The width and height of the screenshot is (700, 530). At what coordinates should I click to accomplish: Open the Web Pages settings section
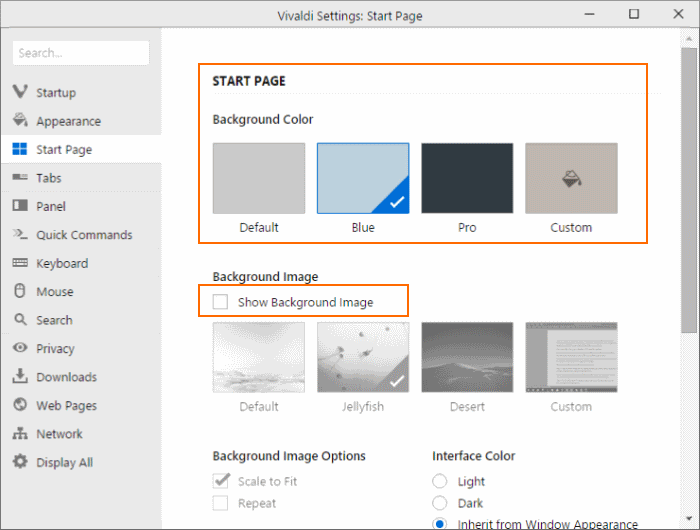pyautogui.click(x=66, y=405)
